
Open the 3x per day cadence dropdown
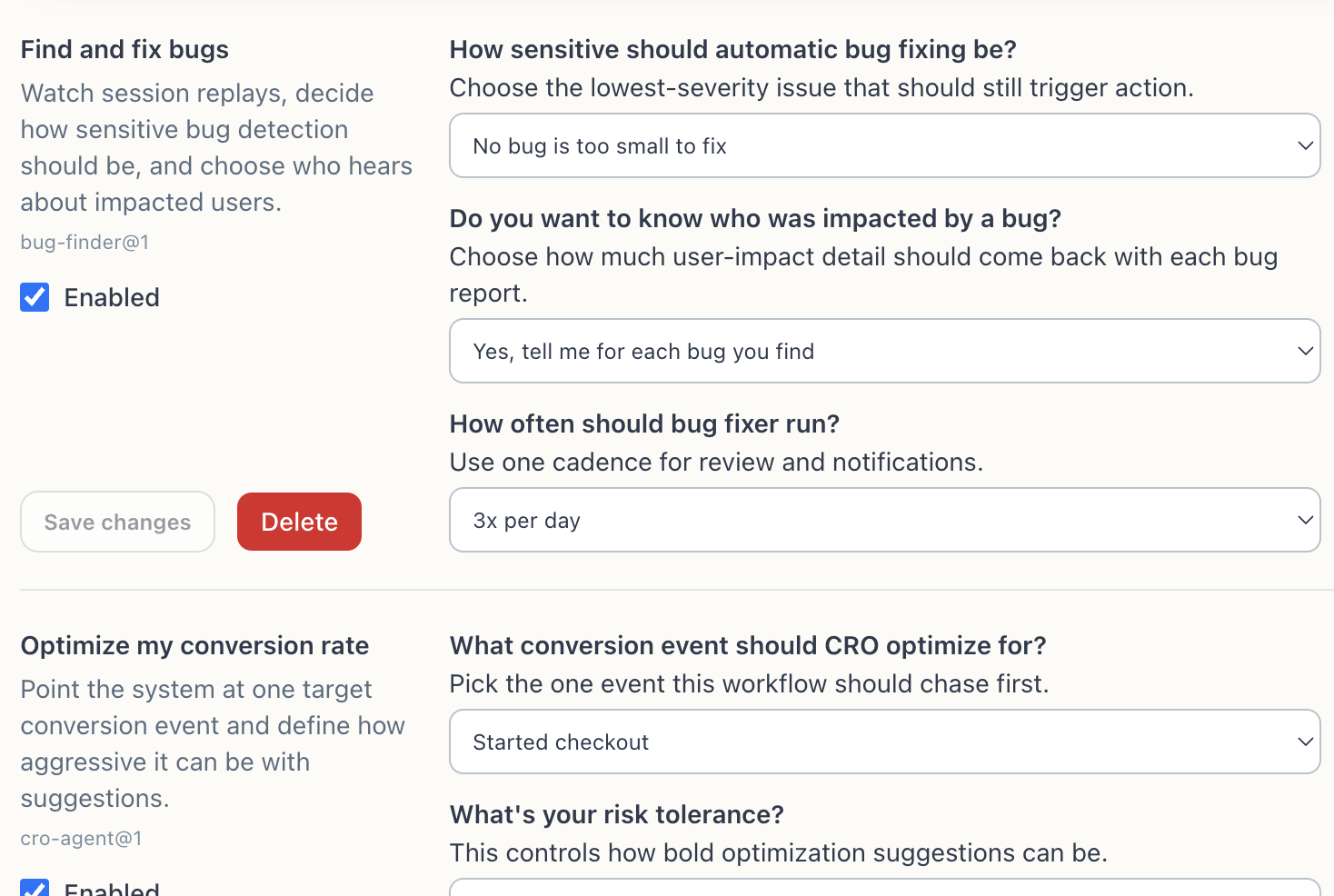point(884,520)
